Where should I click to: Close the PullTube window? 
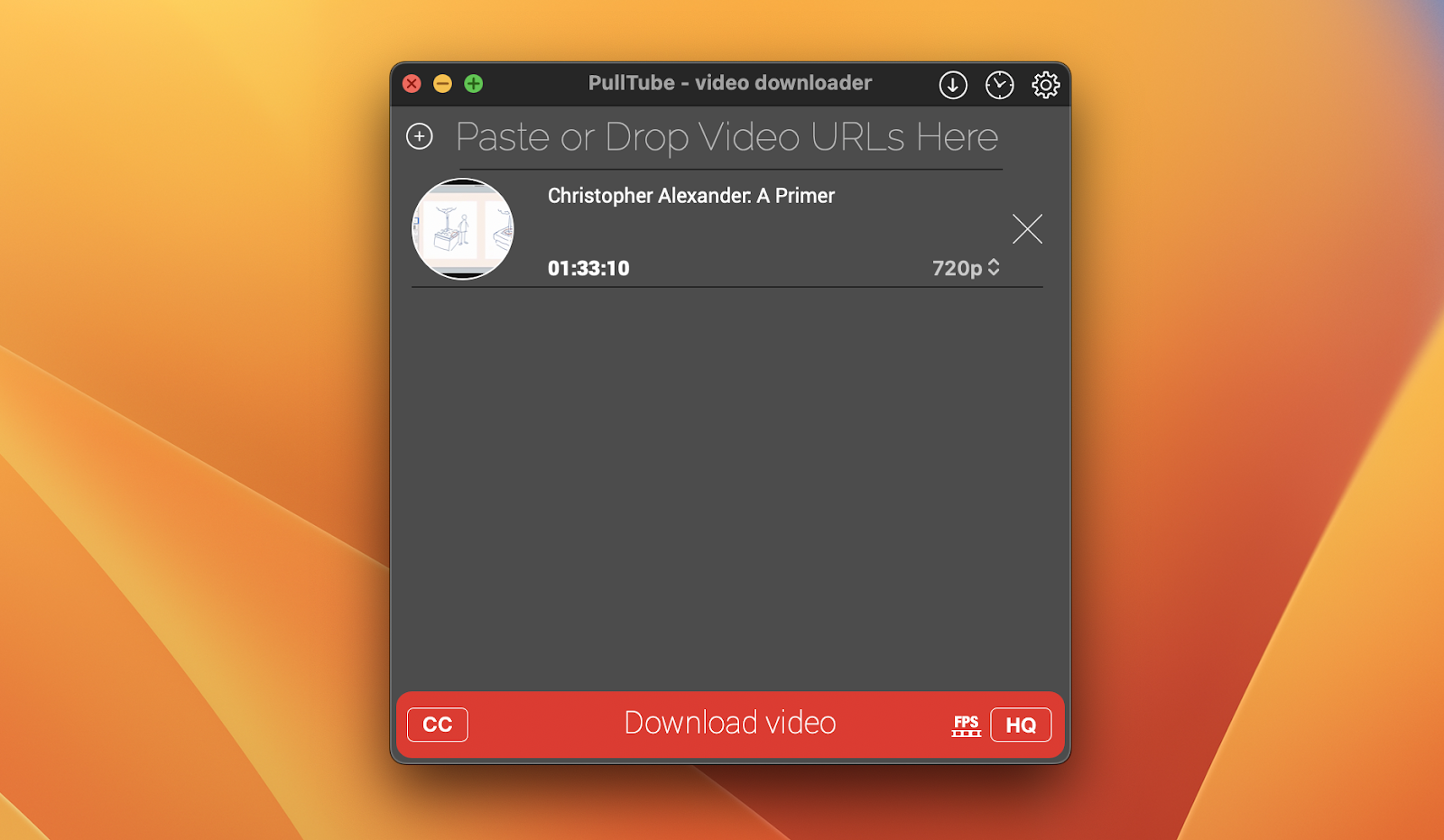click(412, 84)
